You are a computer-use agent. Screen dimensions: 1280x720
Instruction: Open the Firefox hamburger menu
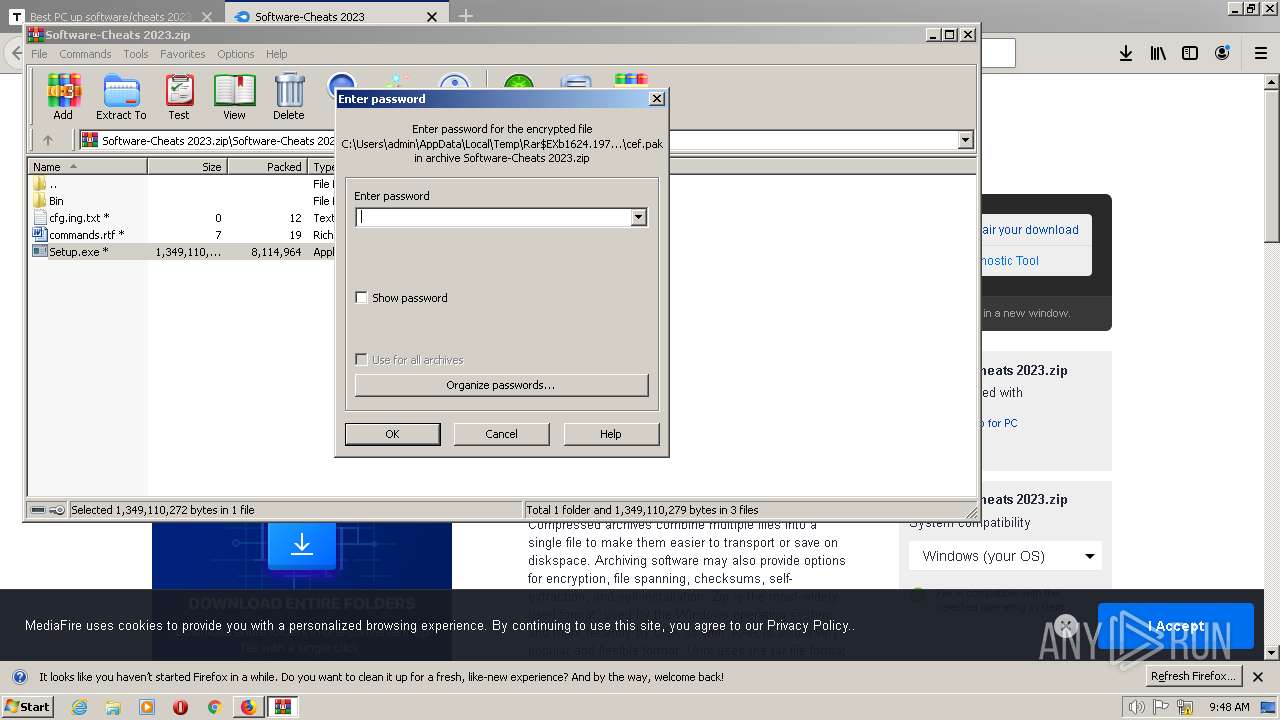coord(1261,53)
